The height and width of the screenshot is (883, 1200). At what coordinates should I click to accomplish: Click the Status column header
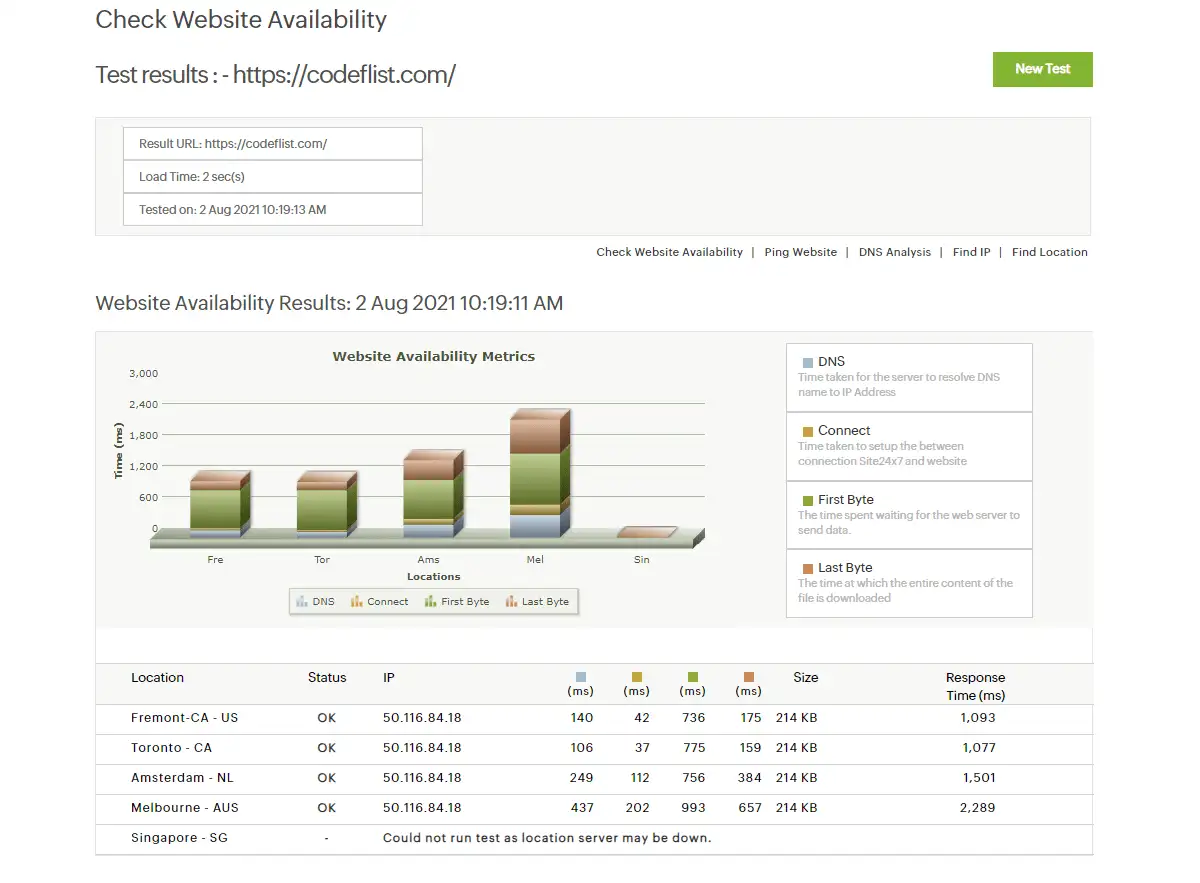[x=327, y=677]
